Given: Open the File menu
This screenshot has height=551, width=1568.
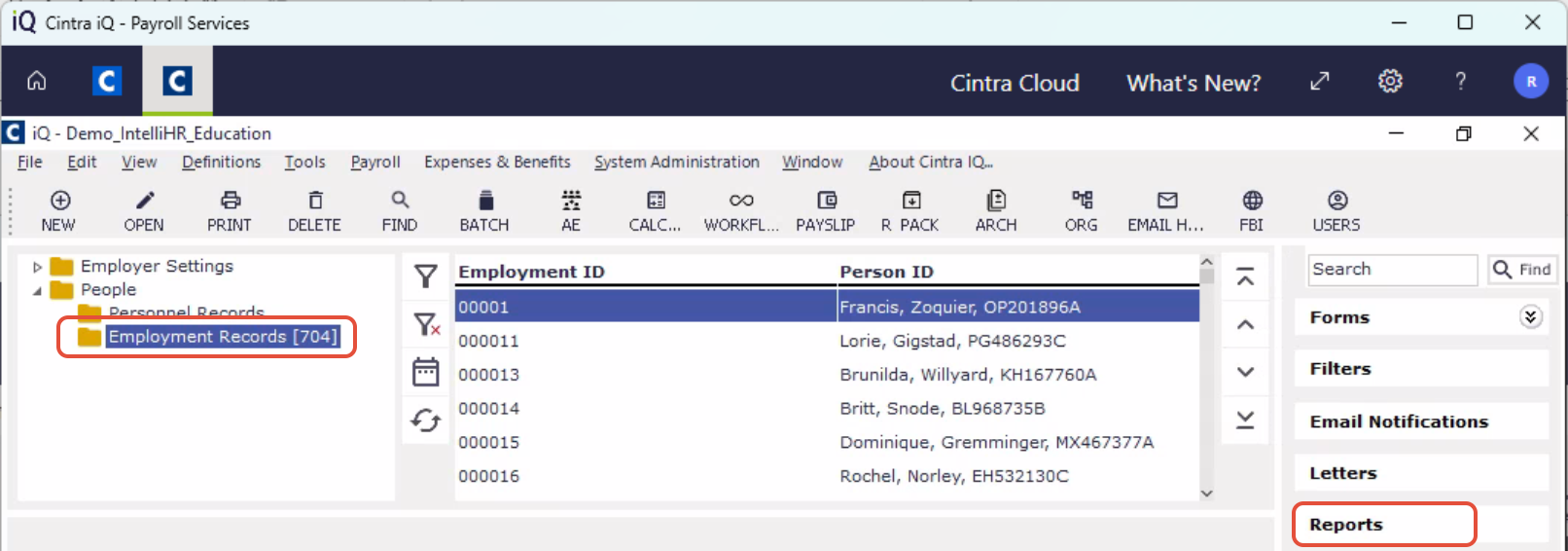Looking at the screenshot, I should coord(30,162).
